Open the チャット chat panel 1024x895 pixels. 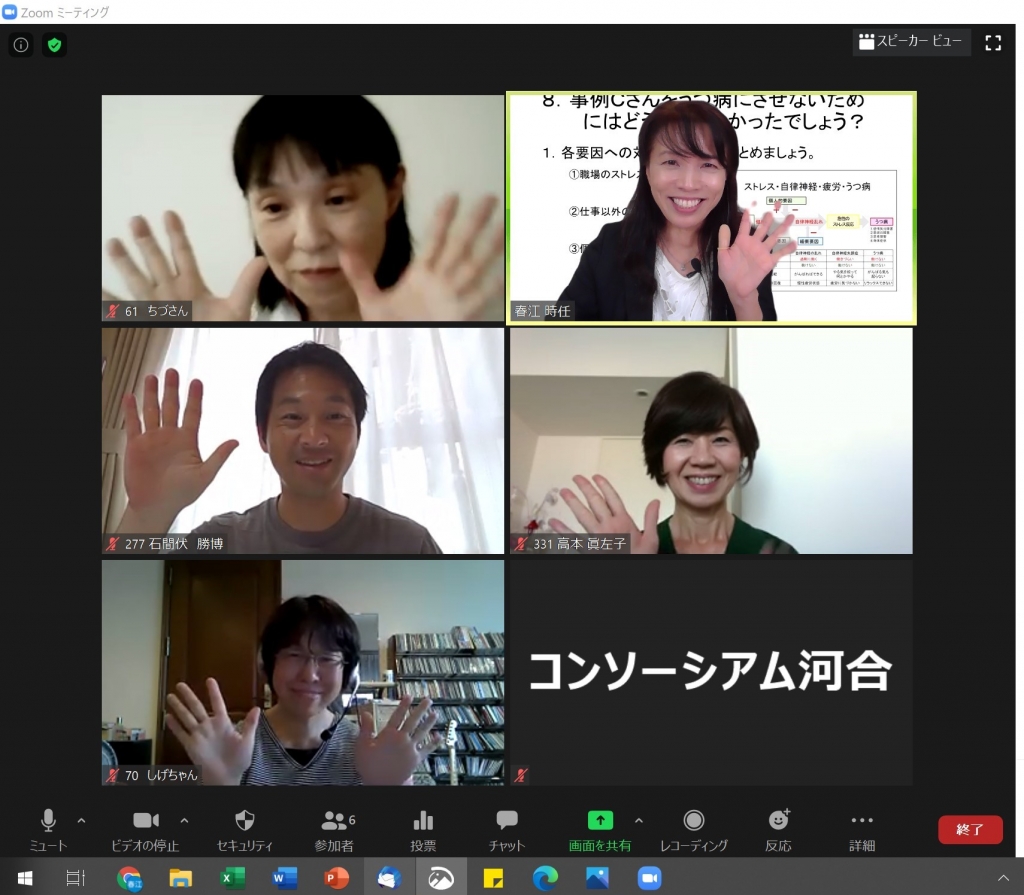coord(507,821)
